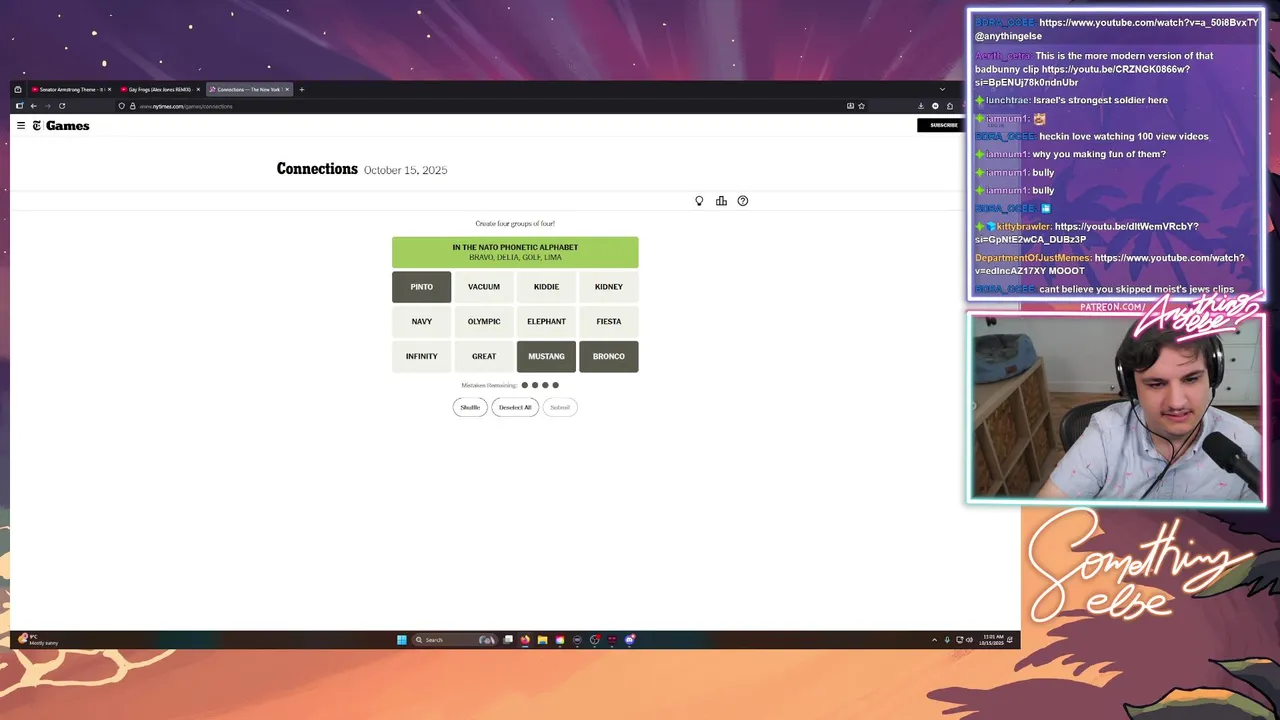
Task: Select the GREAT tile
Action: tap(484, 356)
